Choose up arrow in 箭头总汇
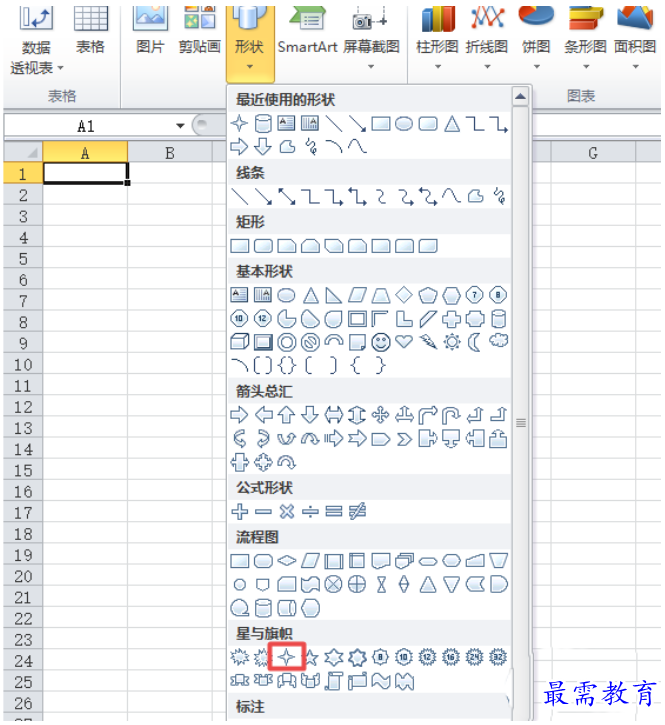 click(287, 415)
